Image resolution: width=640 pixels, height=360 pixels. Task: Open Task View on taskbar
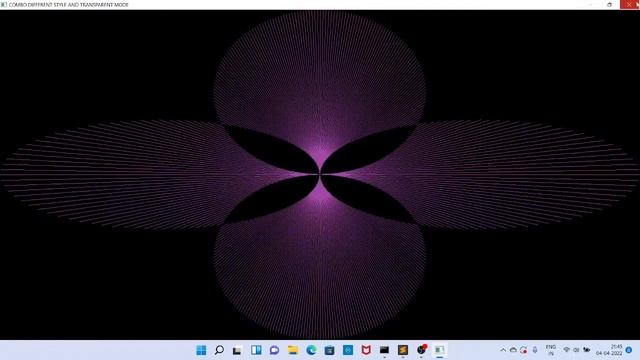click(237, 350)
